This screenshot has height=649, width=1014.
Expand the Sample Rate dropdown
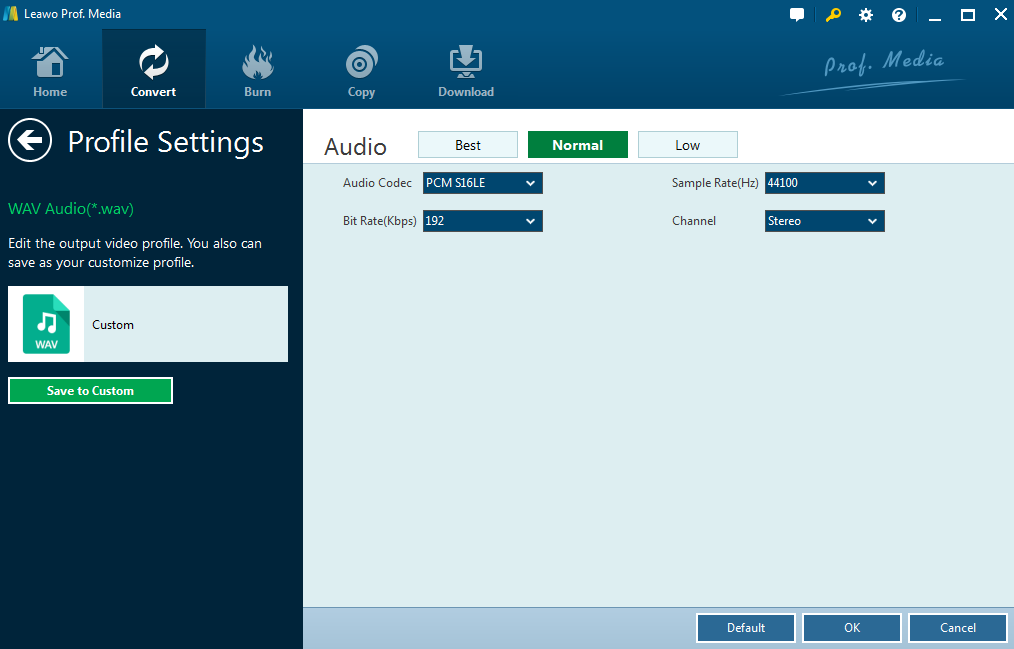824,183
